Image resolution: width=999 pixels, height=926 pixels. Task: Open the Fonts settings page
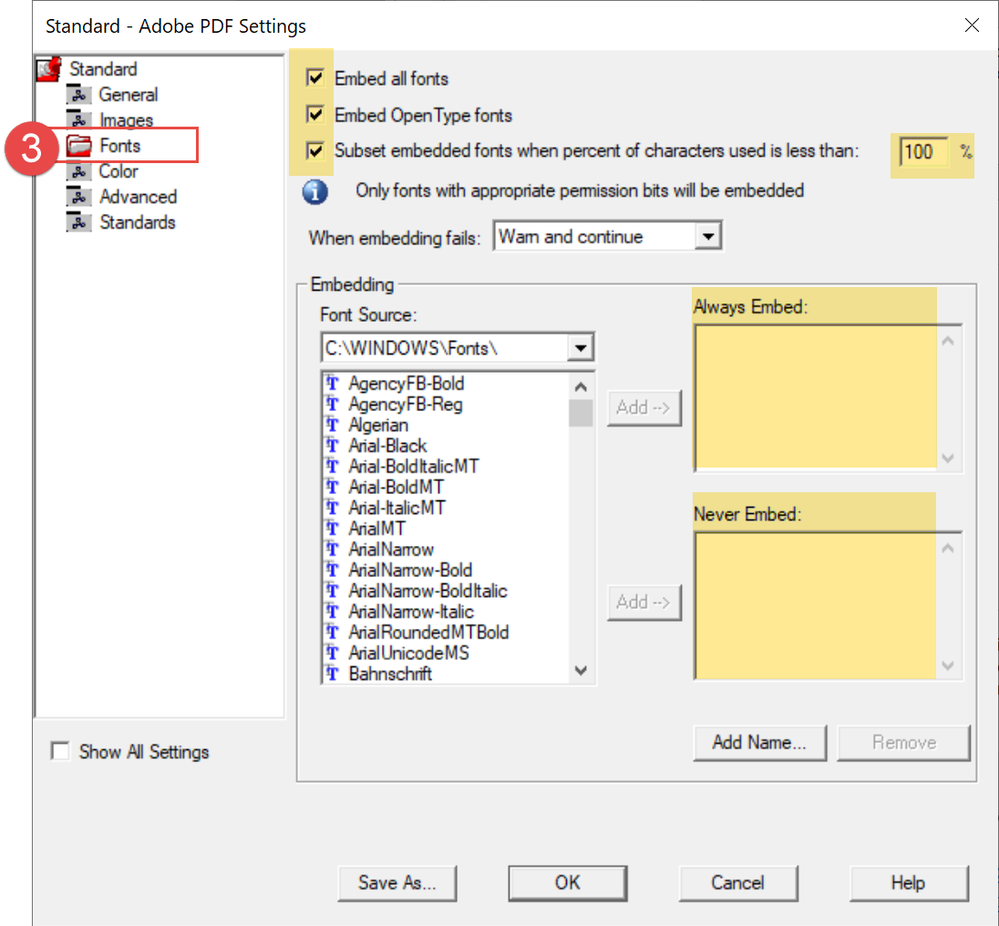(x=120, y=145)
